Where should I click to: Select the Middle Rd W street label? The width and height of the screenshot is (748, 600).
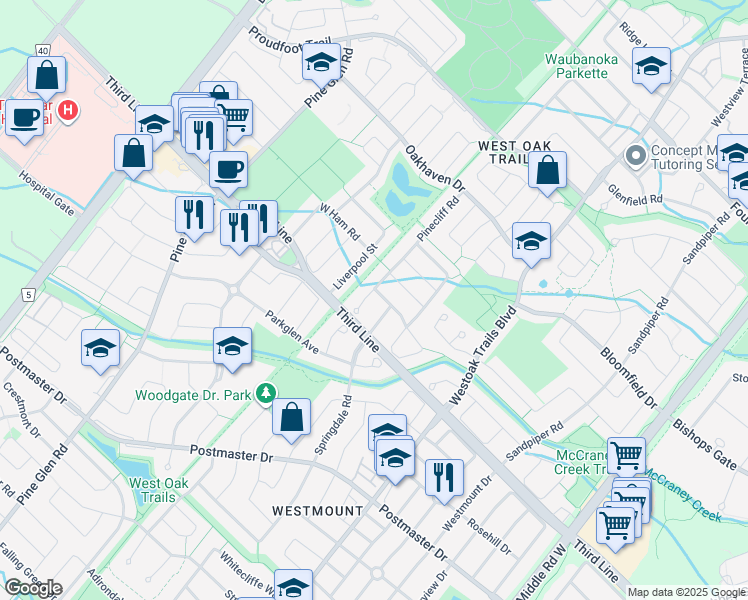[542, 572]
